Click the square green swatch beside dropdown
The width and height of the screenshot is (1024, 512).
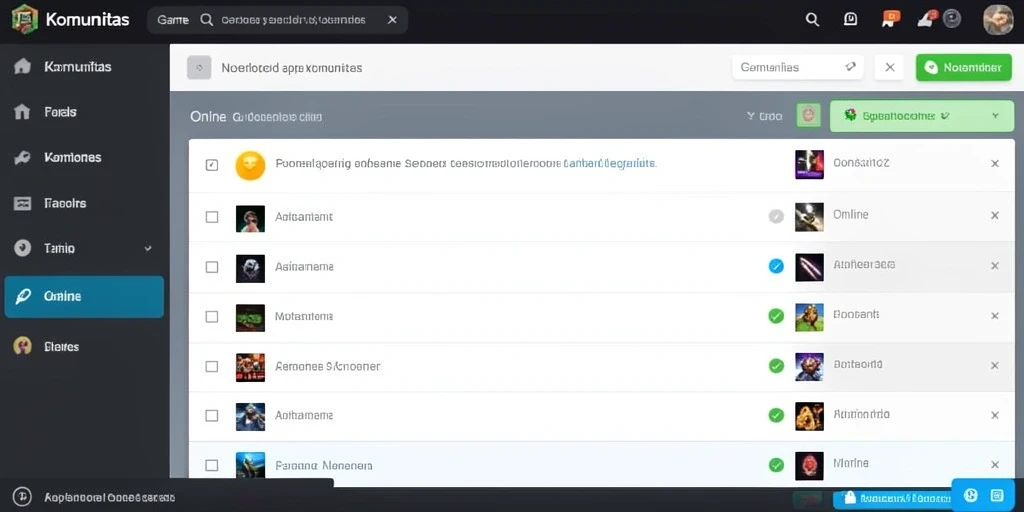(x=808, y=116)
